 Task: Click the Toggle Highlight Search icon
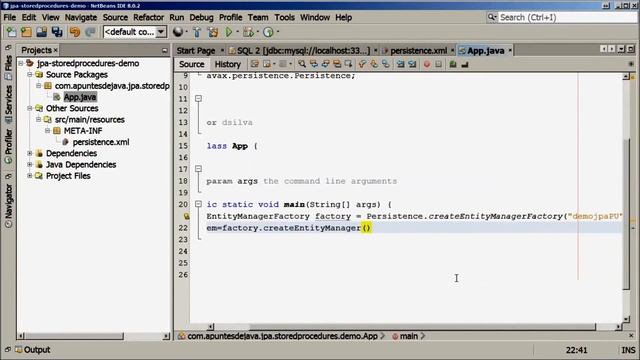[x=337, y=64]
